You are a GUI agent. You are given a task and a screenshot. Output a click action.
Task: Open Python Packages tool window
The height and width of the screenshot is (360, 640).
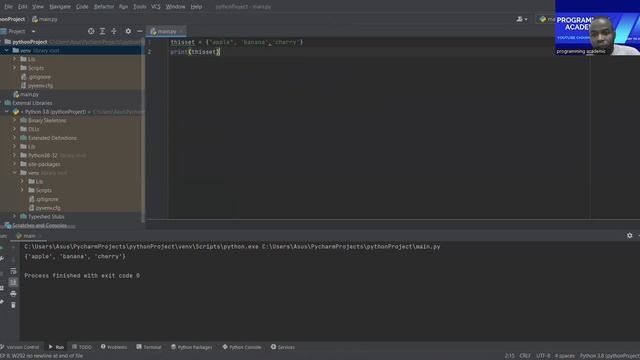click(x=191, y=347)
